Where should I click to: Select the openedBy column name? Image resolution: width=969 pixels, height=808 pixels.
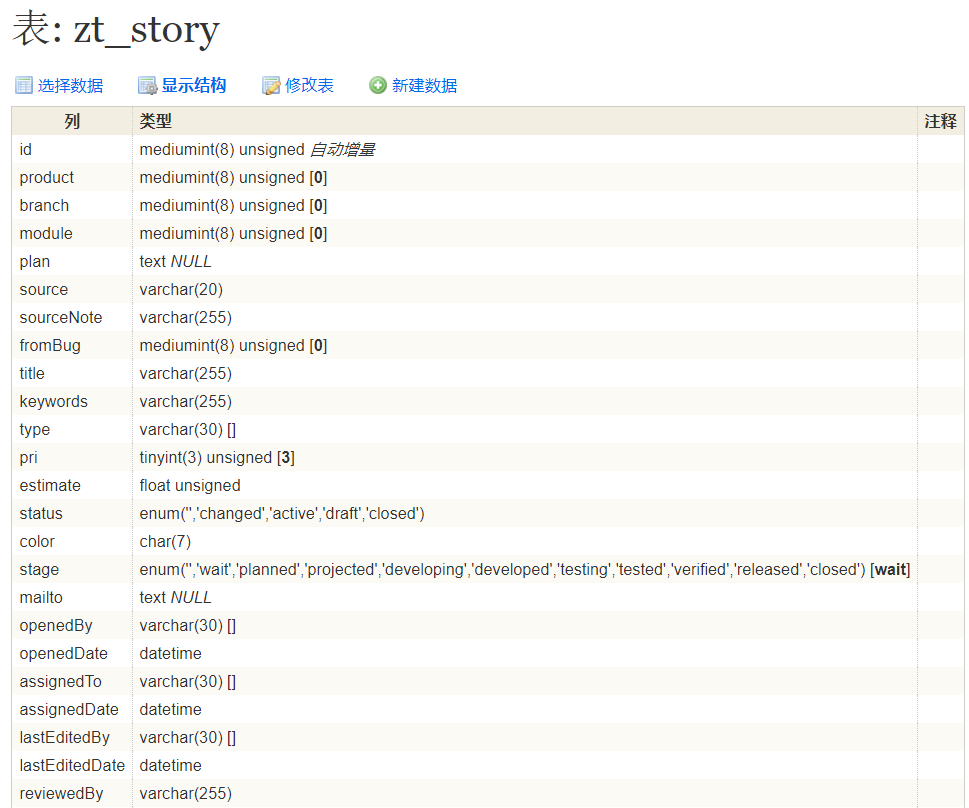[56, 626]
